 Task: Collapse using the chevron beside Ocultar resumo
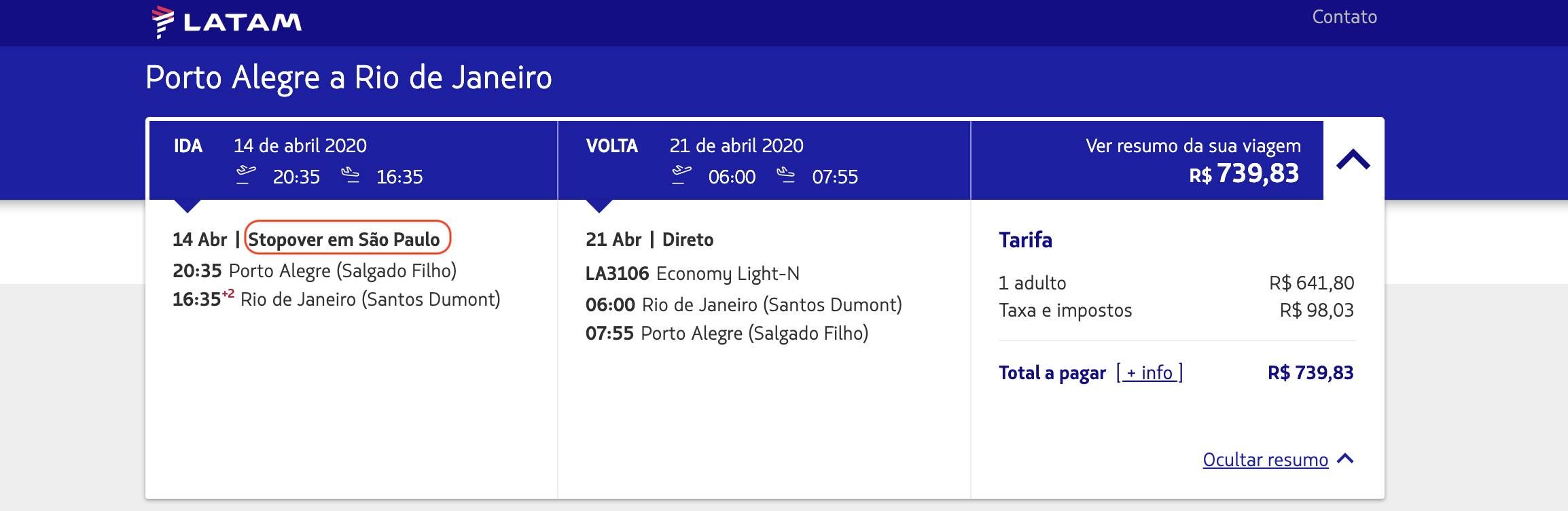(x=1345, y=459)
